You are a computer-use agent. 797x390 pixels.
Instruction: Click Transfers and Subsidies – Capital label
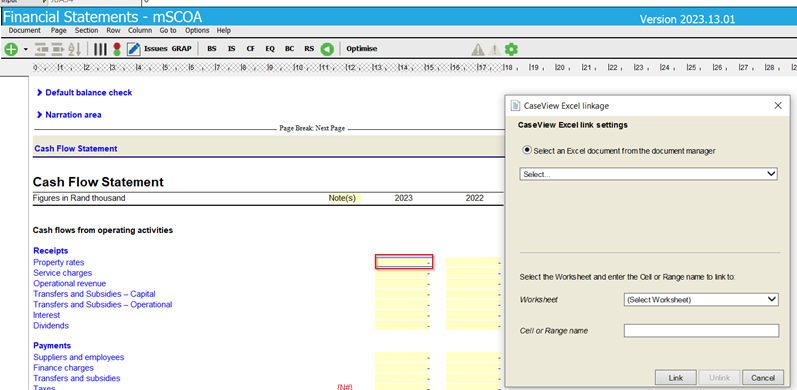coord(94,294)
